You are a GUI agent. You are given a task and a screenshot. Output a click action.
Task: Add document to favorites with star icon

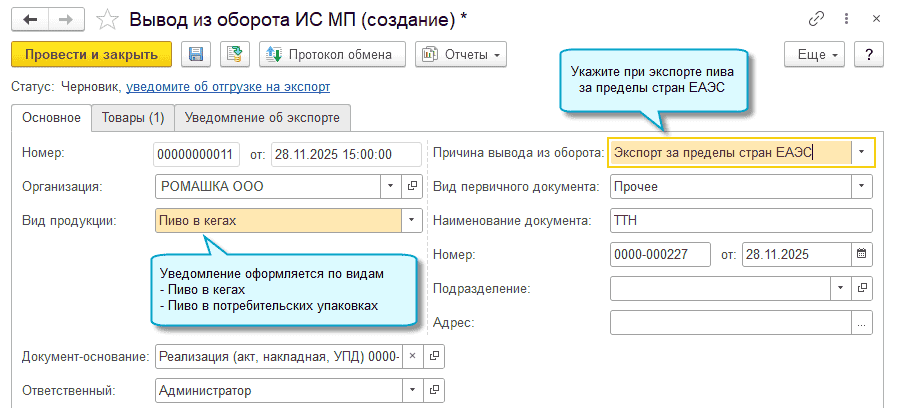(109, 19)
